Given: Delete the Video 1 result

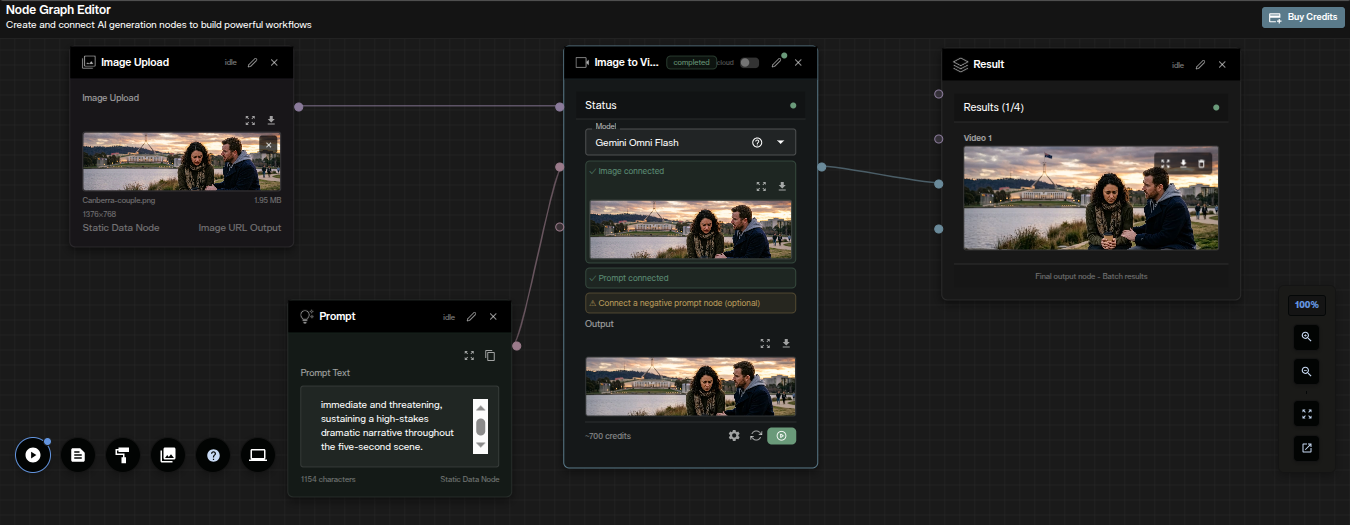Looking at the screenshot, I should (x=1202, y=163).
